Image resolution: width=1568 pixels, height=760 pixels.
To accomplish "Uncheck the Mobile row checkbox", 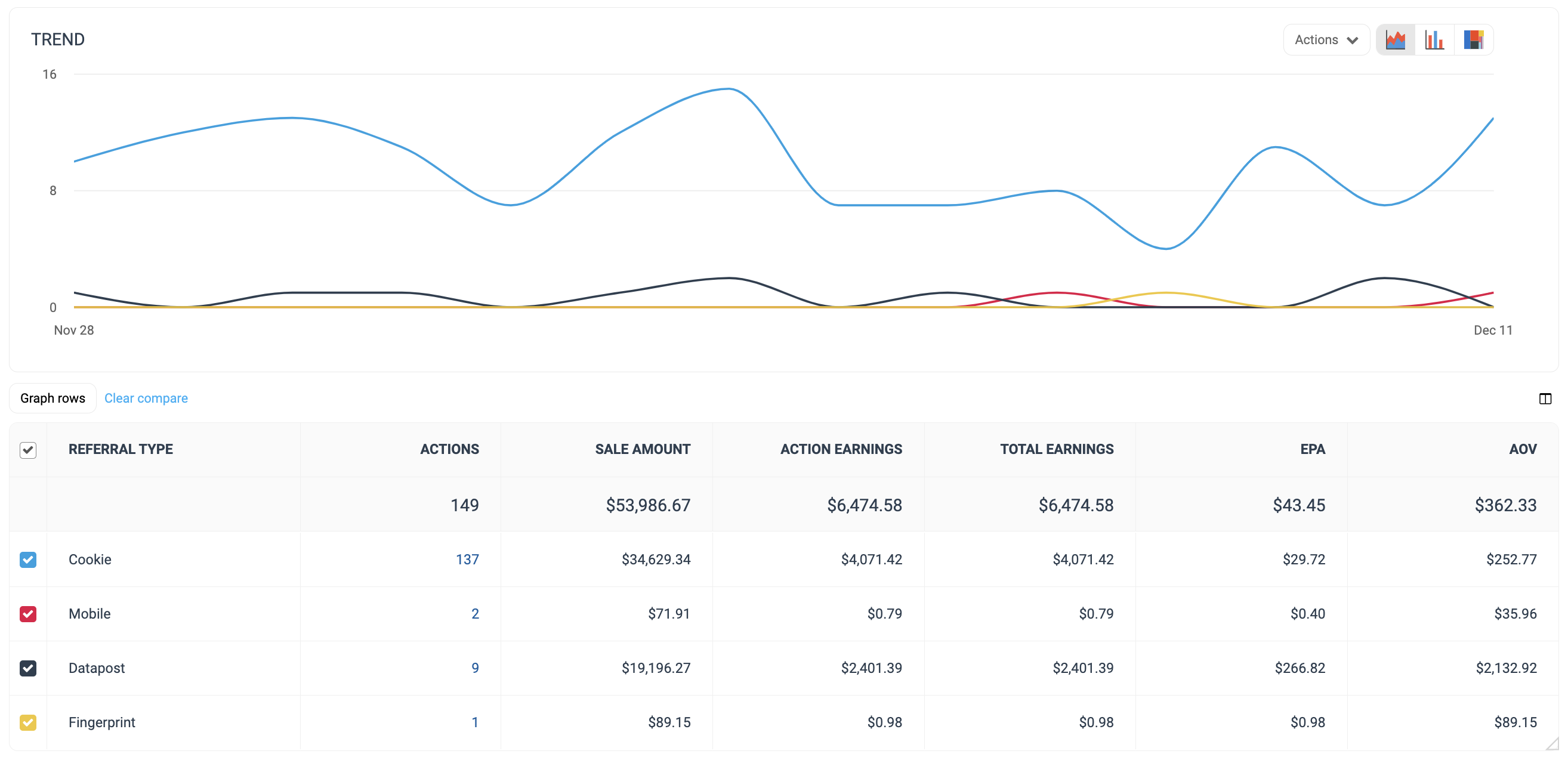I will pos(28,613).
